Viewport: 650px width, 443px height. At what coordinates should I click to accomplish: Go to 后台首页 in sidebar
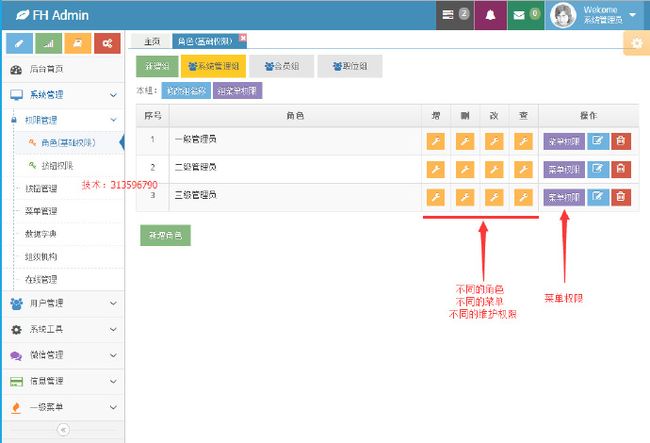click(63, 69)
